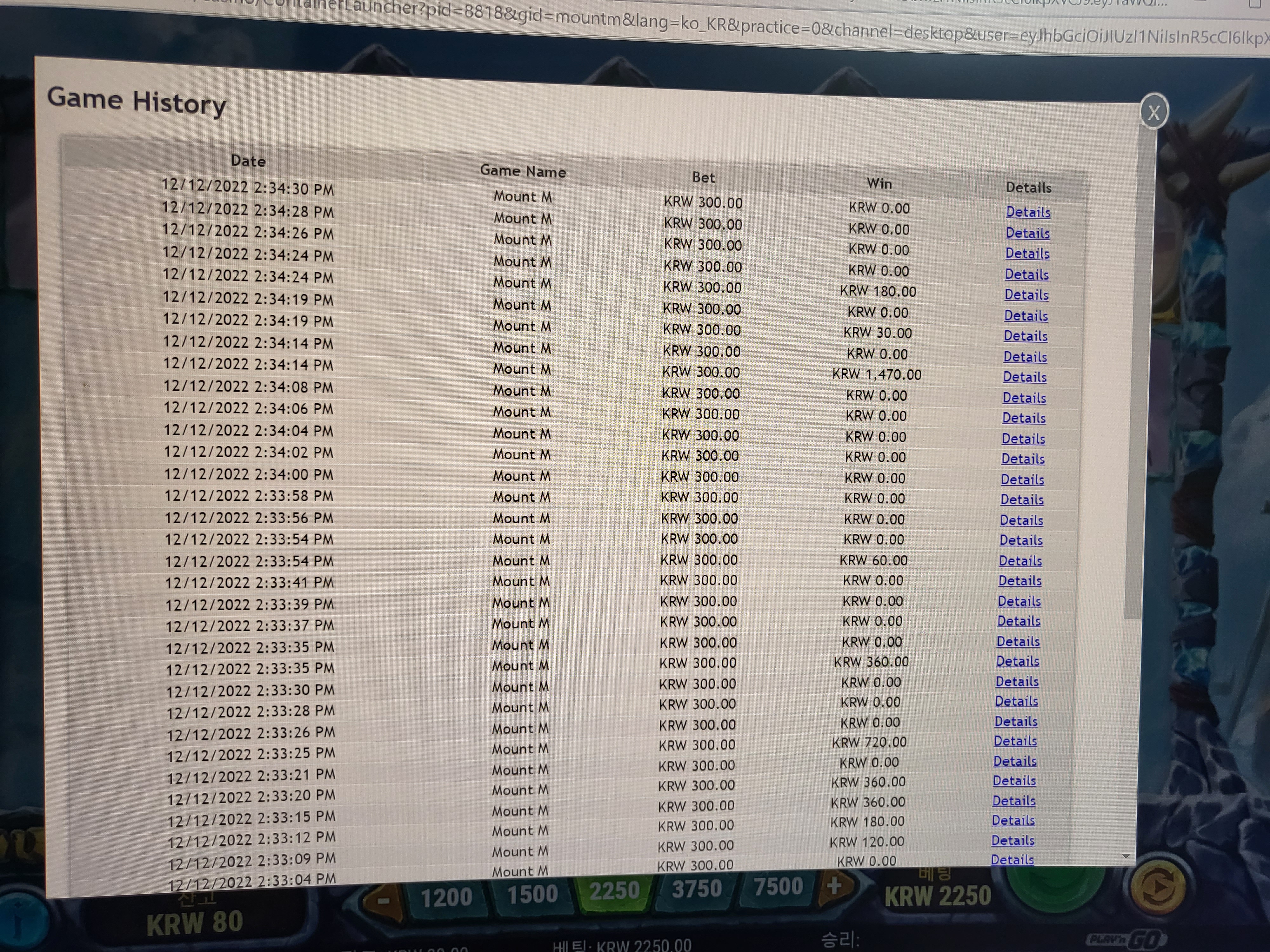The width and height of the screenshot is (1270, 952).
Task: Open Details for the 2:33:21 PM round
Action: click(1014, 761)
